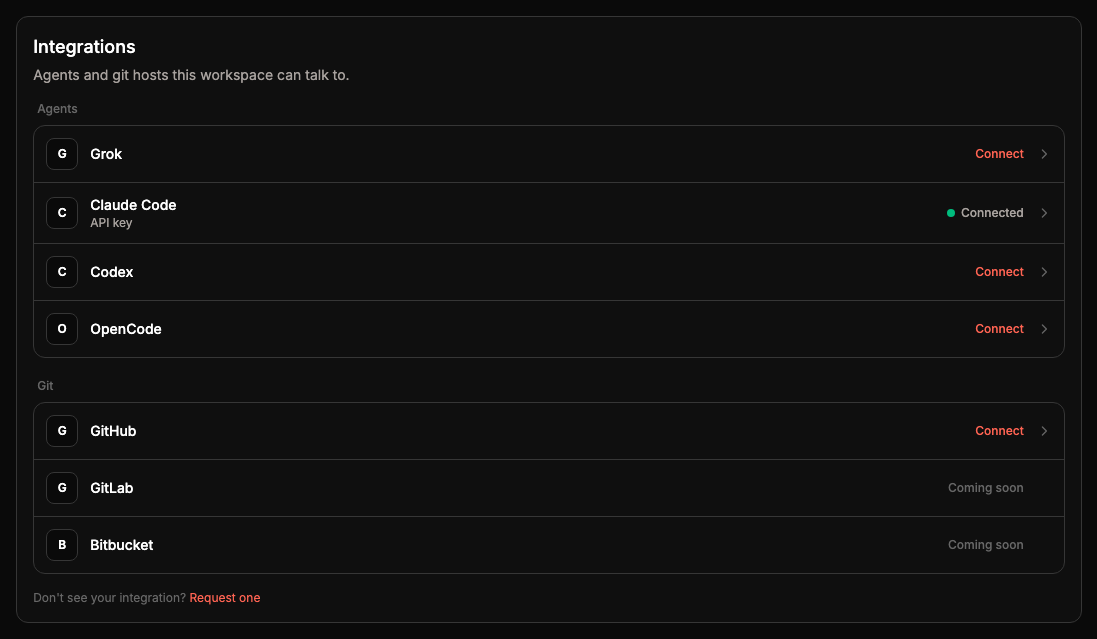Click the Bitbucket B icon
This screenshot has height=639, width=1097.
coord(62,545)
